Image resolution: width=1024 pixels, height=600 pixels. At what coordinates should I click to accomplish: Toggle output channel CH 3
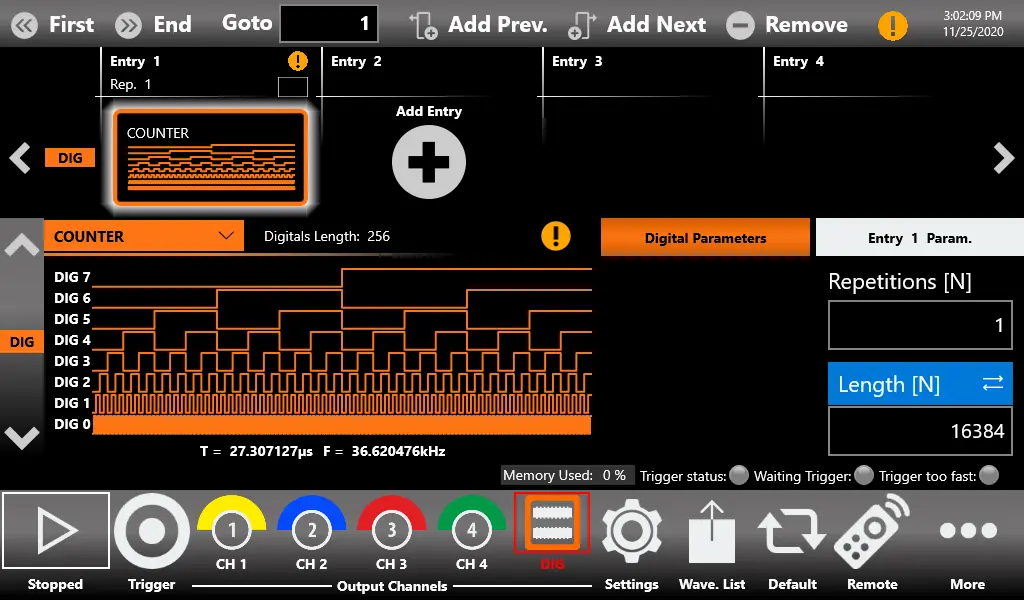[391, 530]
